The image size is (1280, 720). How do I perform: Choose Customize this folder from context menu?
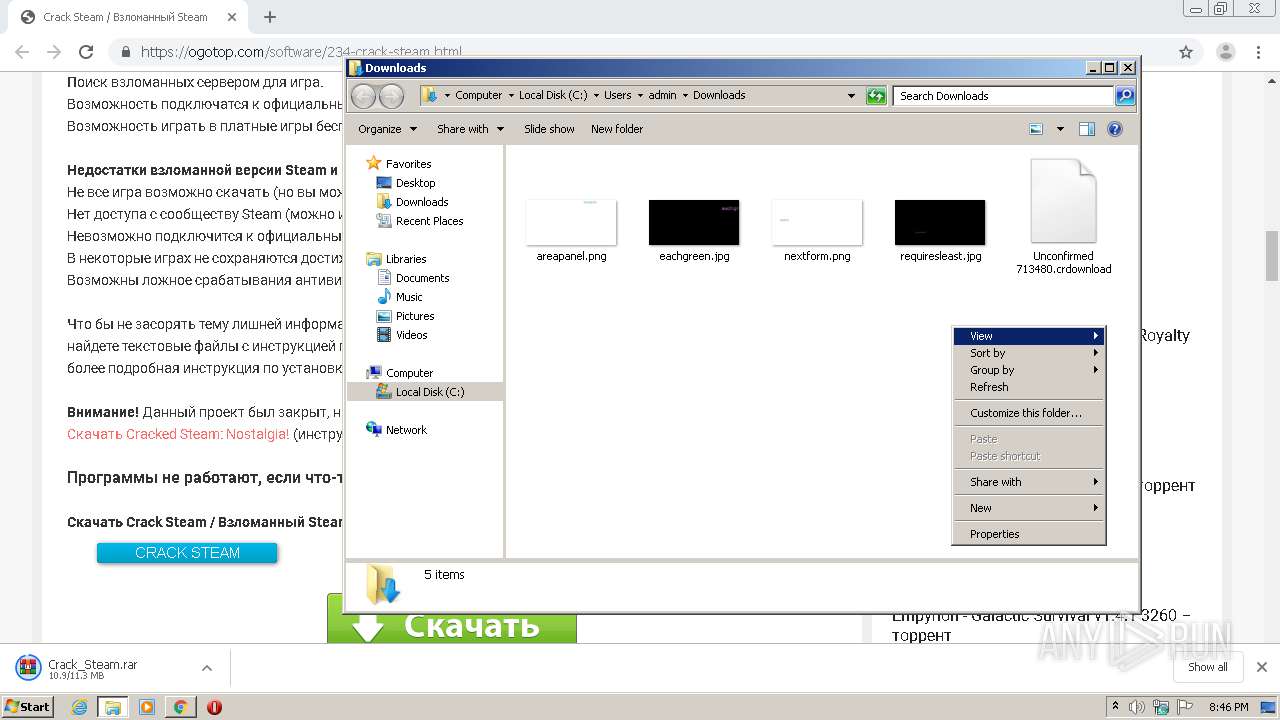pos(1028,413)
